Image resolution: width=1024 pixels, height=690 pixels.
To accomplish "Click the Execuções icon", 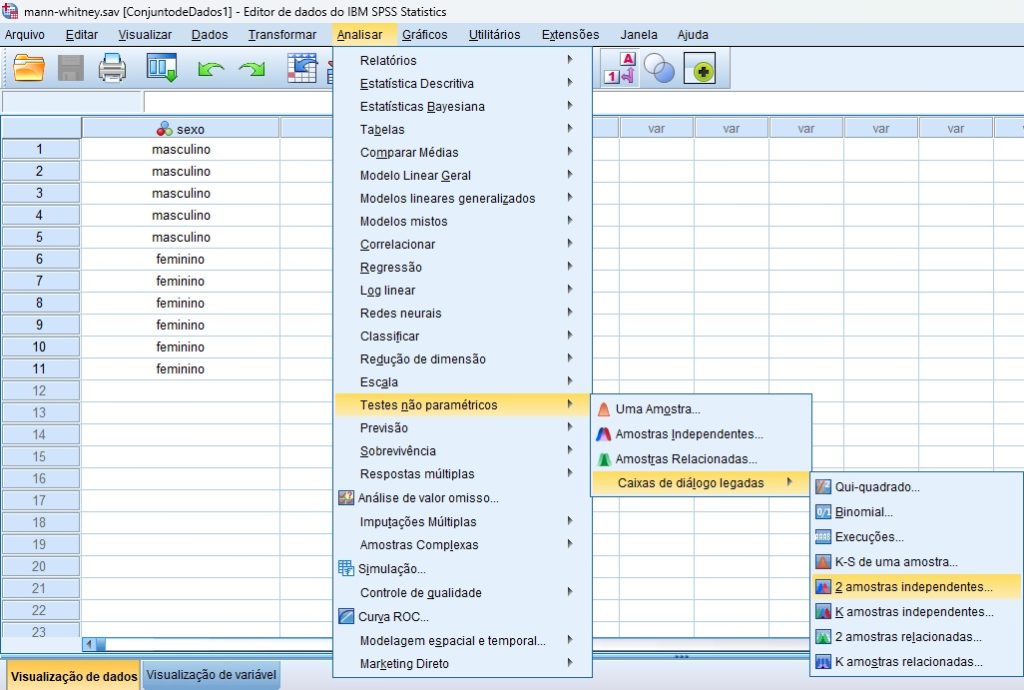I will tap(823, 537).
